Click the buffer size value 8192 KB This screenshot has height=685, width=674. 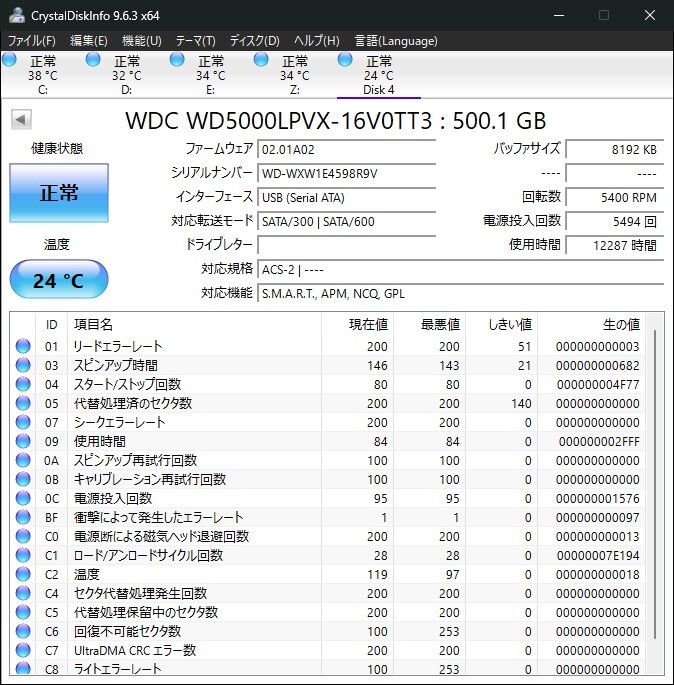615,149
